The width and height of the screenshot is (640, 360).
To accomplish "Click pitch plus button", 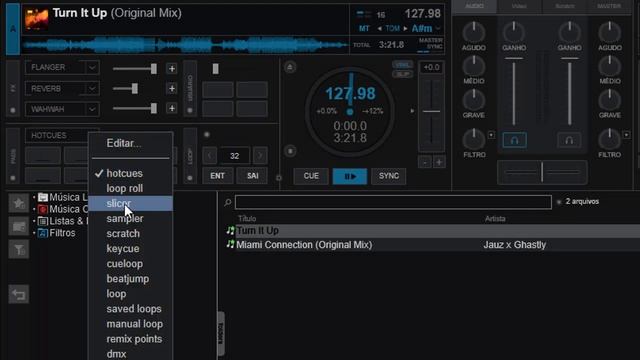I will [x=439, y=162].
